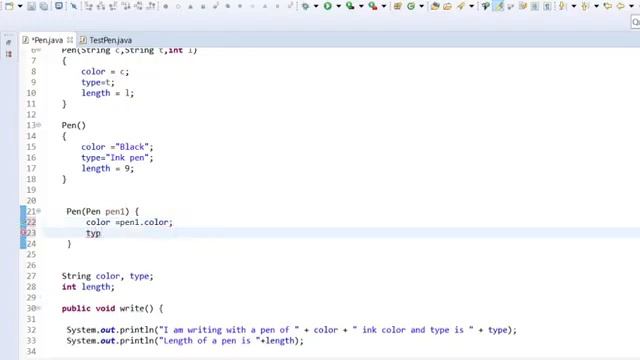Click the top left sidebar view icon
This screenshot has height=360, width=640.
pyautogui.click(x=9, y=42)
